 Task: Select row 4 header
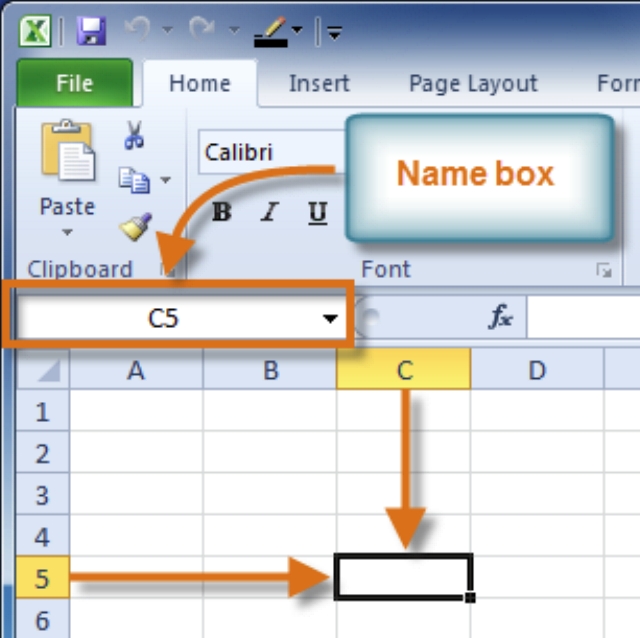coord(43,536)
